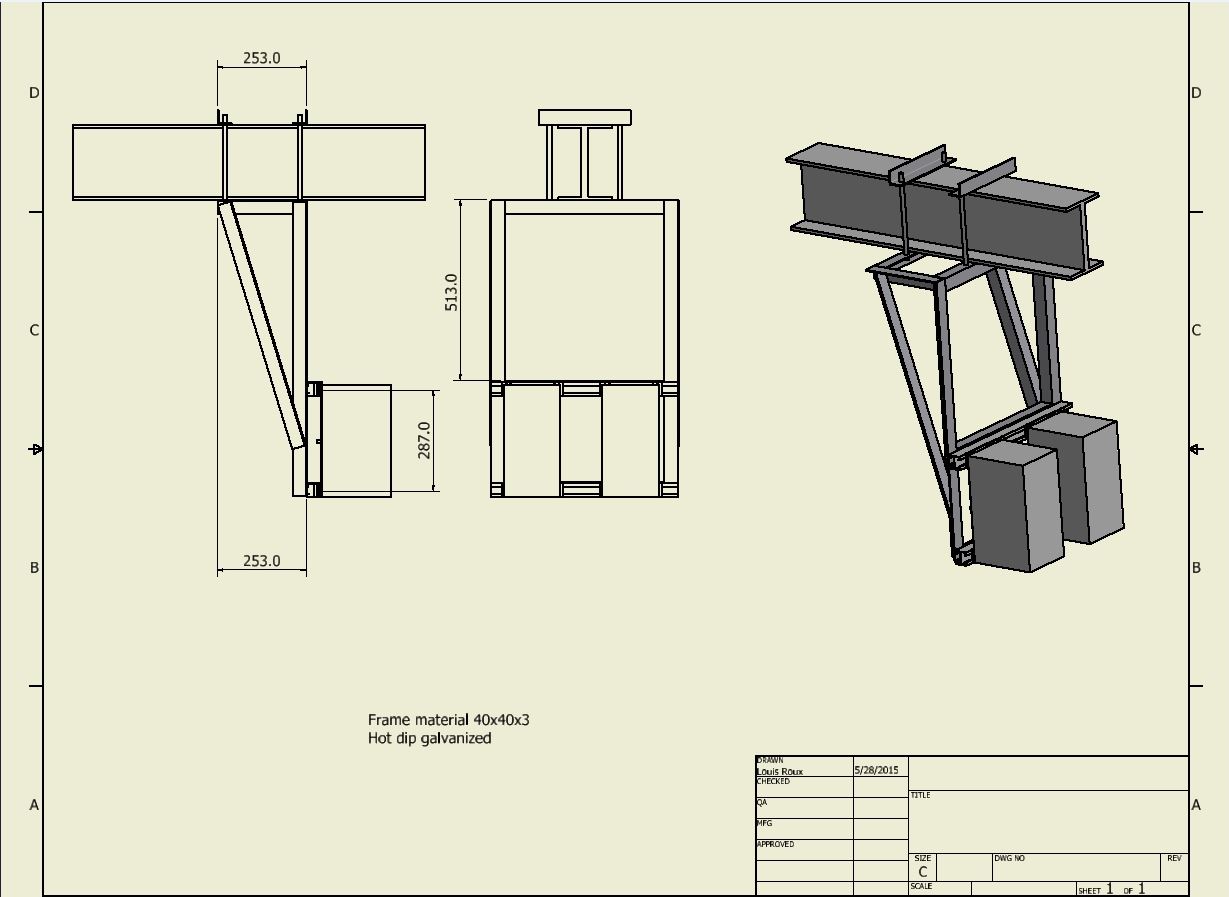Select the diagonal brace in the side view
The width and height of the screenshot is (1229, 897).
point(262,324)
